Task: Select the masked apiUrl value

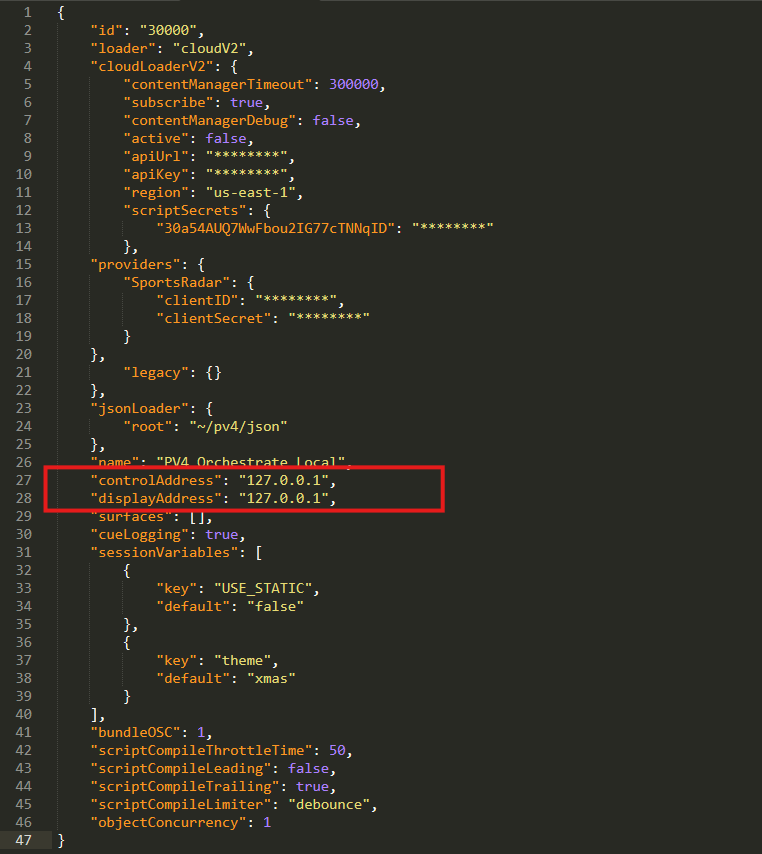Action: (x=246, y=156)
